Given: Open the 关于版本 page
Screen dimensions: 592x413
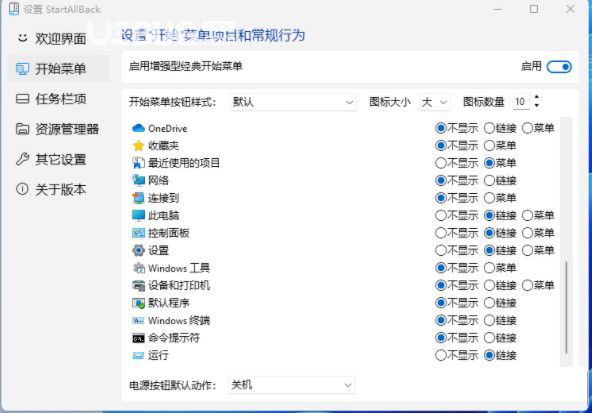Looking at the screenshot, I should point(59,189).
